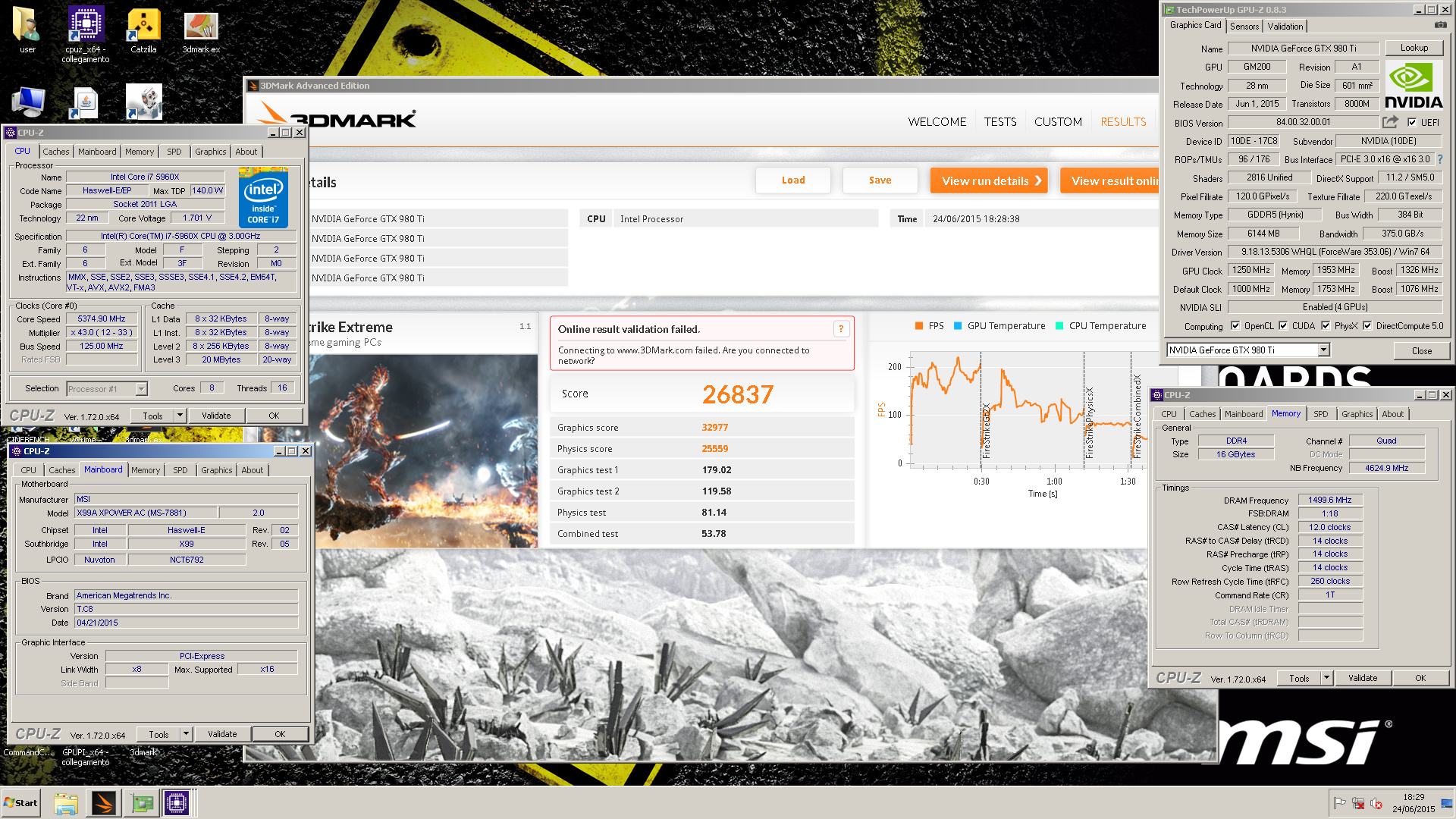The height and width of the screenshot is (819, 1456).
Task: Toggle the UEFI checkbox in GPU-Z
Action: (1412, 122)
